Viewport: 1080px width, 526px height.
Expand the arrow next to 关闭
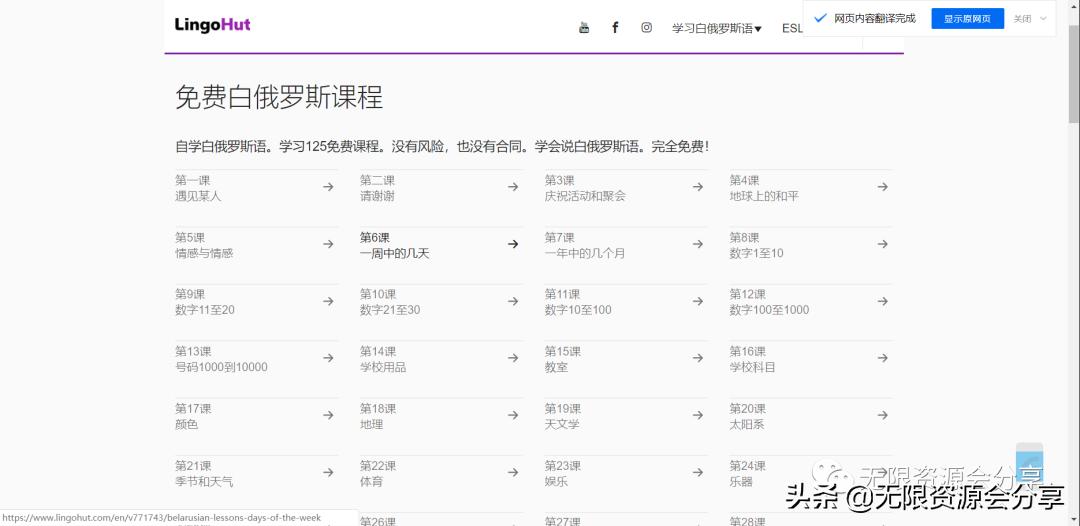coord(1043,19)
